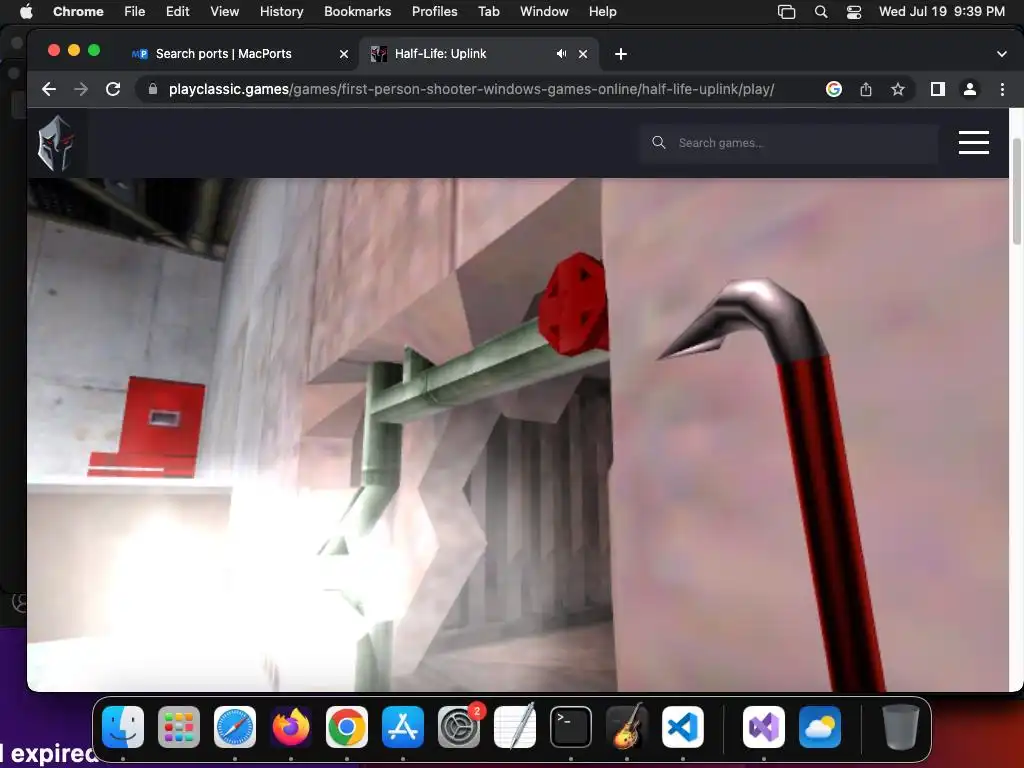Close the Search ports MacPorts tab
This screenshot has height=768, width=1024.
click(344, 54)
